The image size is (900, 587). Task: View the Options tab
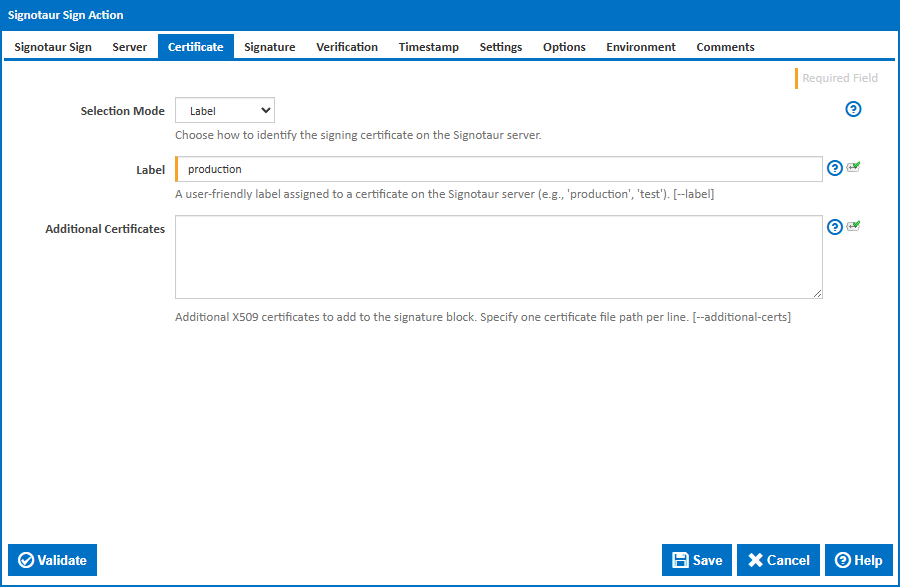563,46
